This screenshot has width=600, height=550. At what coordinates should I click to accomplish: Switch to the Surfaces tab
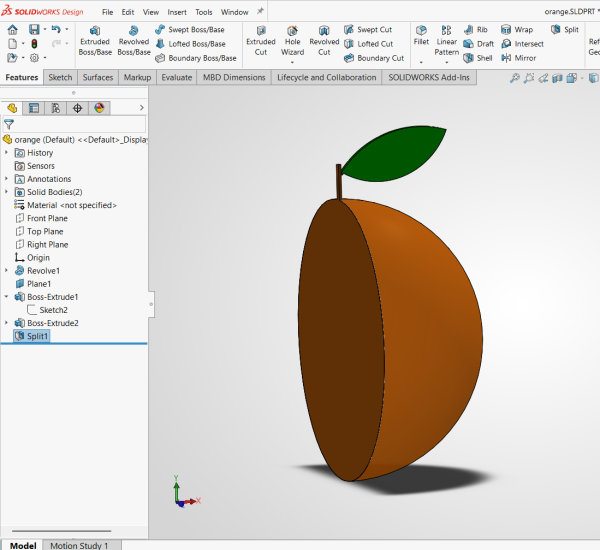point(98,77)
